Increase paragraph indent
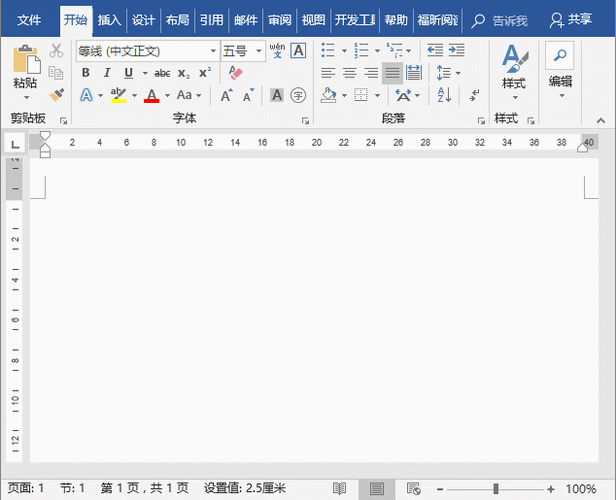Image resolution: width=616 pixels, height=500 pixels. 456,50
